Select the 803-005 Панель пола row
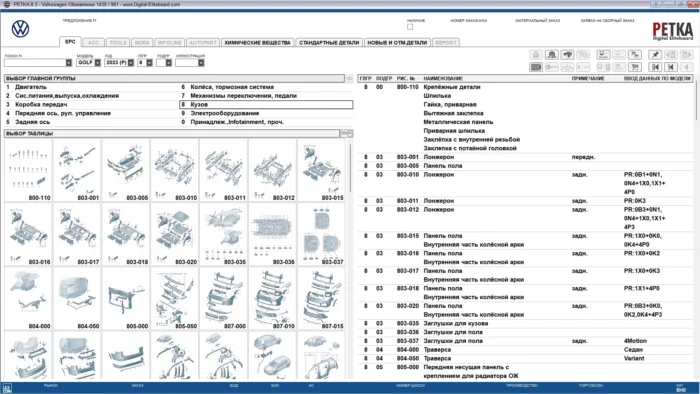The image size is (700, 394). pyautogui.click(x=525, y=166)
